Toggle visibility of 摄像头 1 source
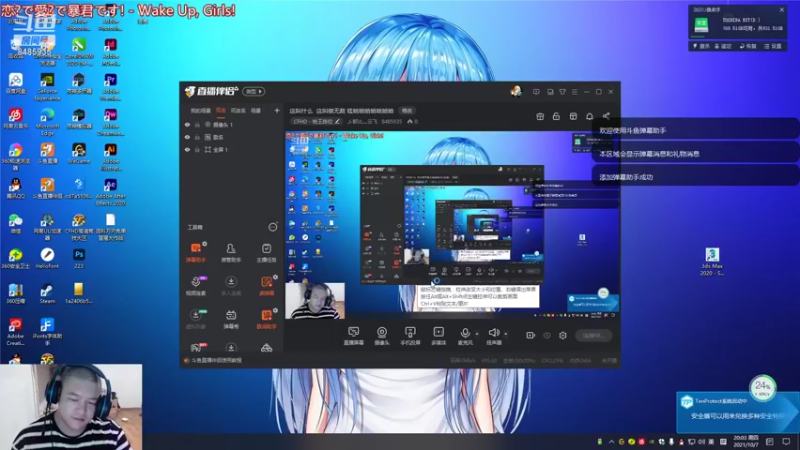 187,124
